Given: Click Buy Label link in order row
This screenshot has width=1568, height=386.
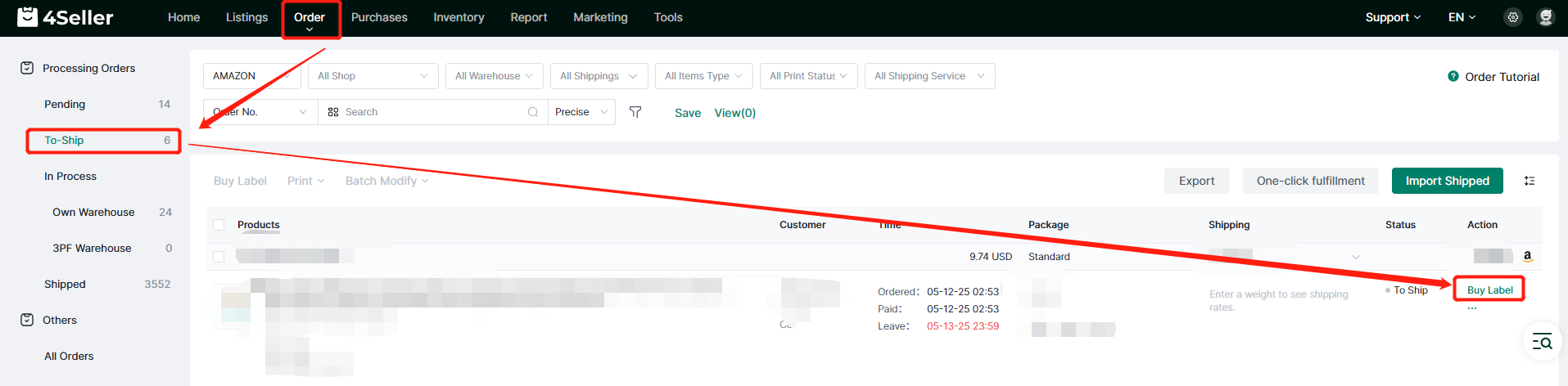Looking at the screenshot, I should [x=1489, y=289].
